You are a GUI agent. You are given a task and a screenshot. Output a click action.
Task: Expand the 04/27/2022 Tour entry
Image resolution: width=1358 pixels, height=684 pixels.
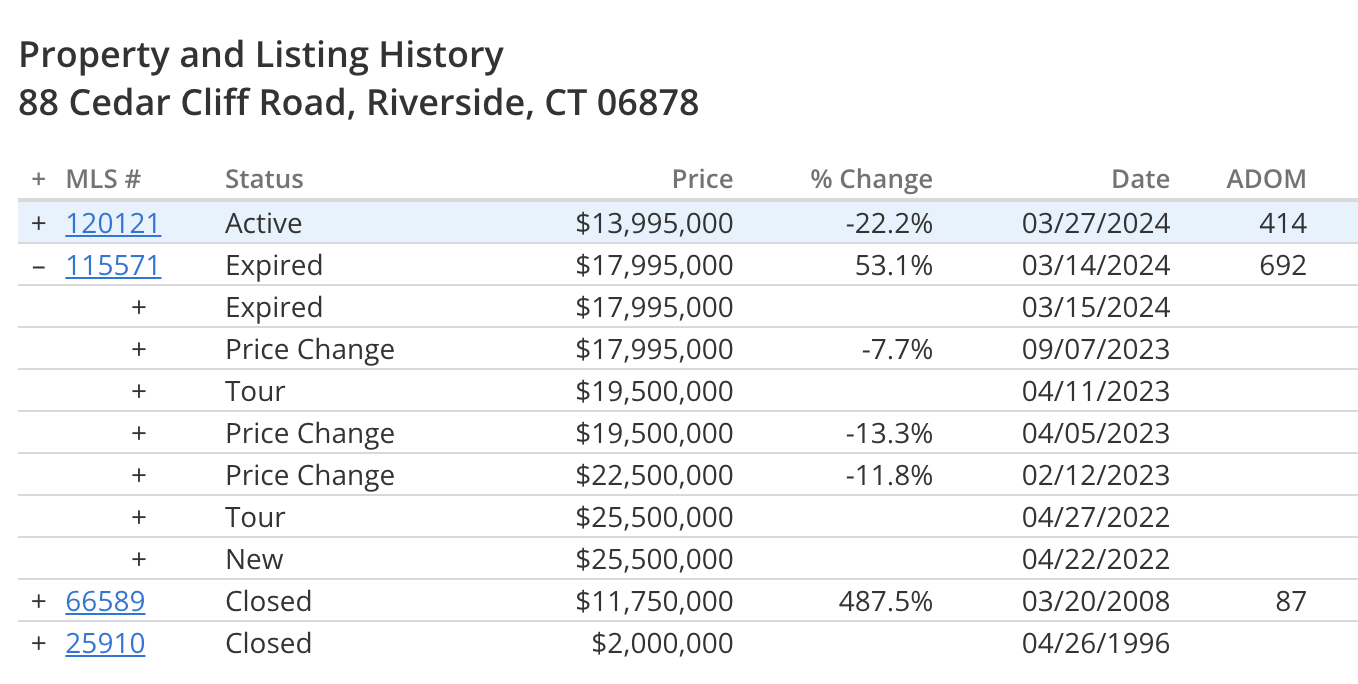click(x=139, y=518)
